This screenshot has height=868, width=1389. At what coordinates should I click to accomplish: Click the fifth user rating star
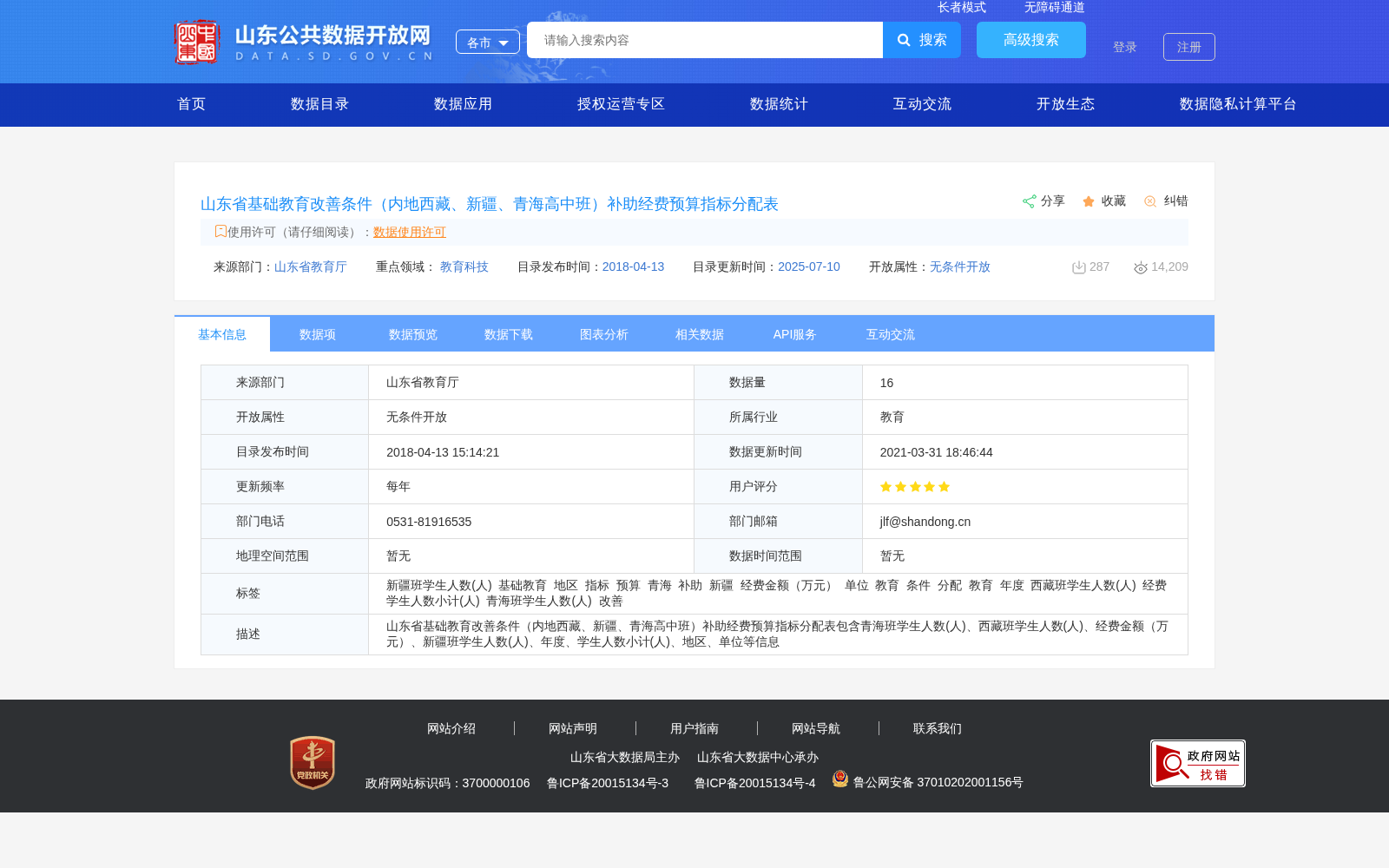944,486
